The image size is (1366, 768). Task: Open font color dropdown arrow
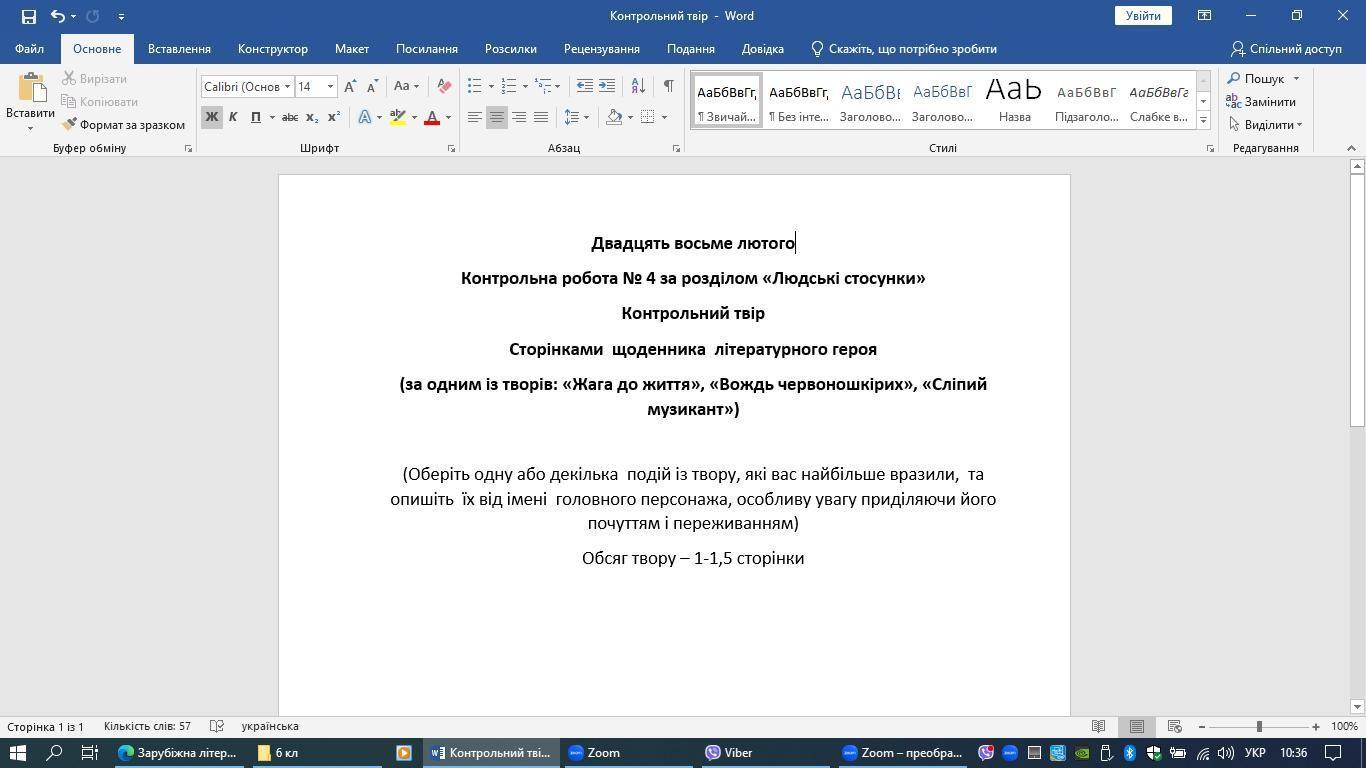click(x=448, y=117)
